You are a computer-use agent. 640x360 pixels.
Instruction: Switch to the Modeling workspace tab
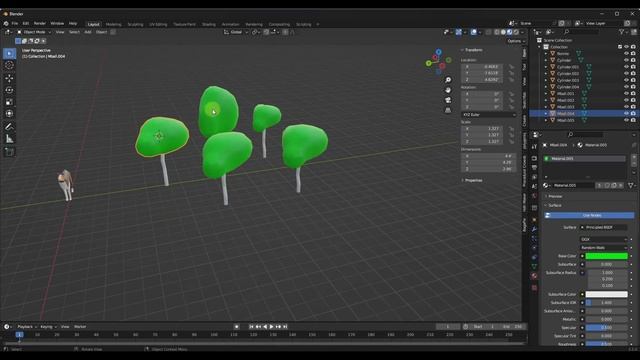tap(113, 24)
